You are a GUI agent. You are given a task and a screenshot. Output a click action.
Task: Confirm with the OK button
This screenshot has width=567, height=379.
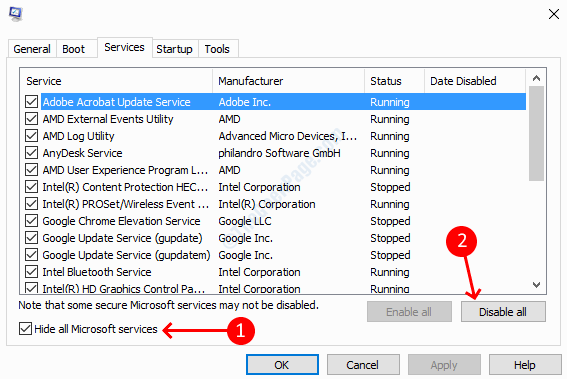click(282, 365)
